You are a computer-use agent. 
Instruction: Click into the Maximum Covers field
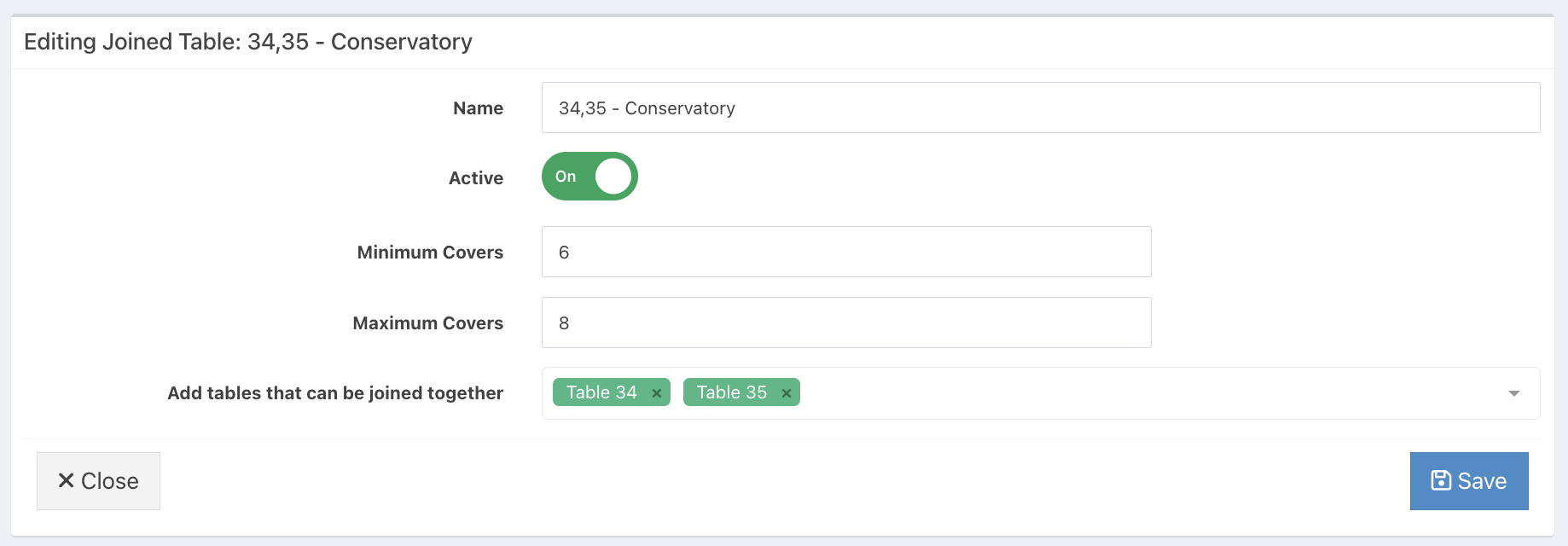pos(845,322)
